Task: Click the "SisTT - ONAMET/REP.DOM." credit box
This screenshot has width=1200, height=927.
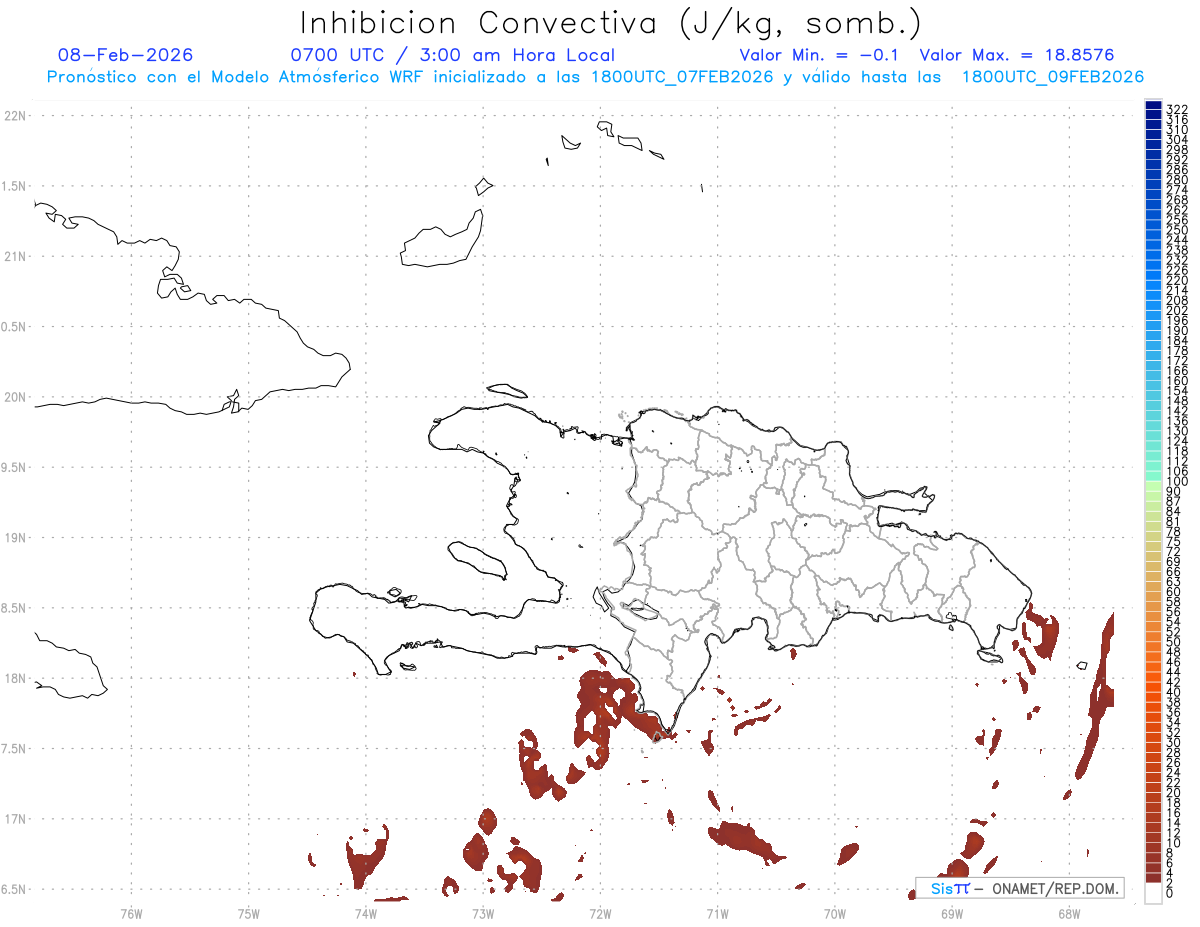Action: click(1019, 888)
